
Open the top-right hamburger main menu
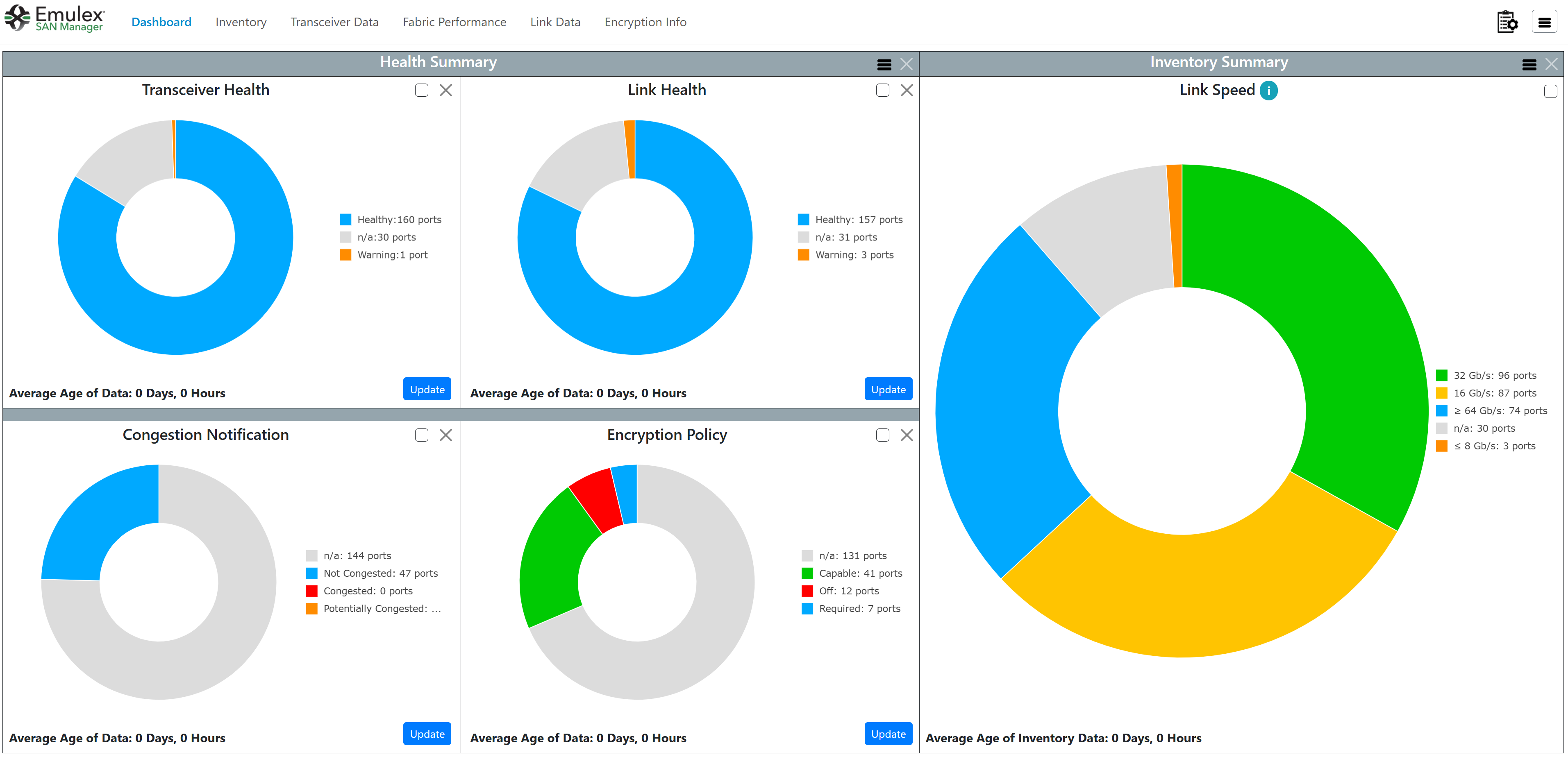click(x=1544, y=22)
